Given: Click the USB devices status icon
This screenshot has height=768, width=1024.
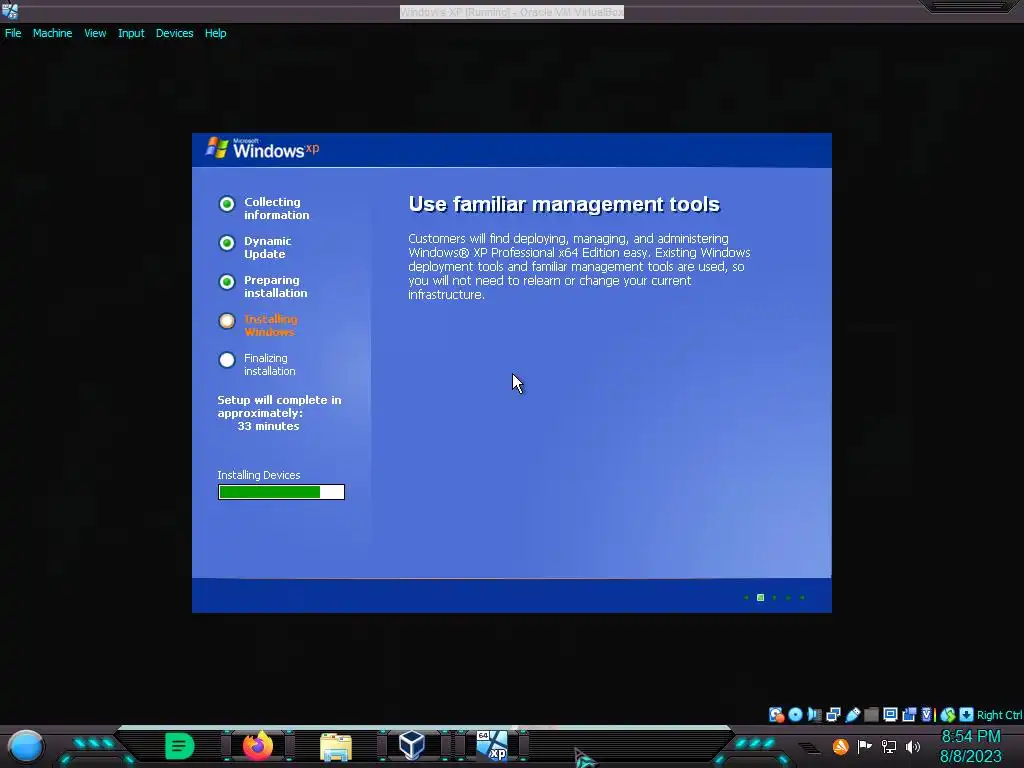Looking at the screenshot, I should click(852, 714).
